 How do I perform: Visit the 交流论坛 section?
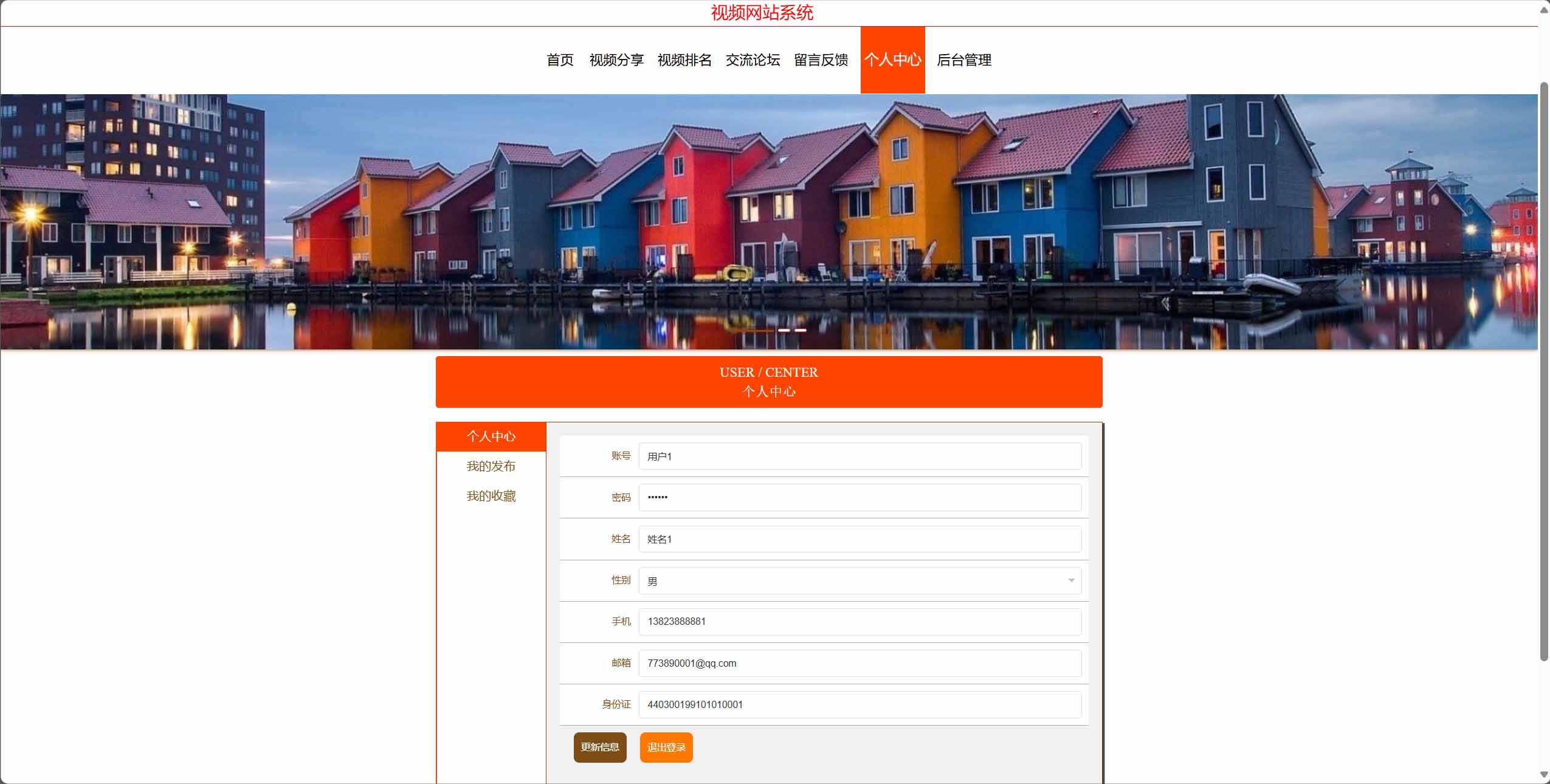(x=753, y=60)
